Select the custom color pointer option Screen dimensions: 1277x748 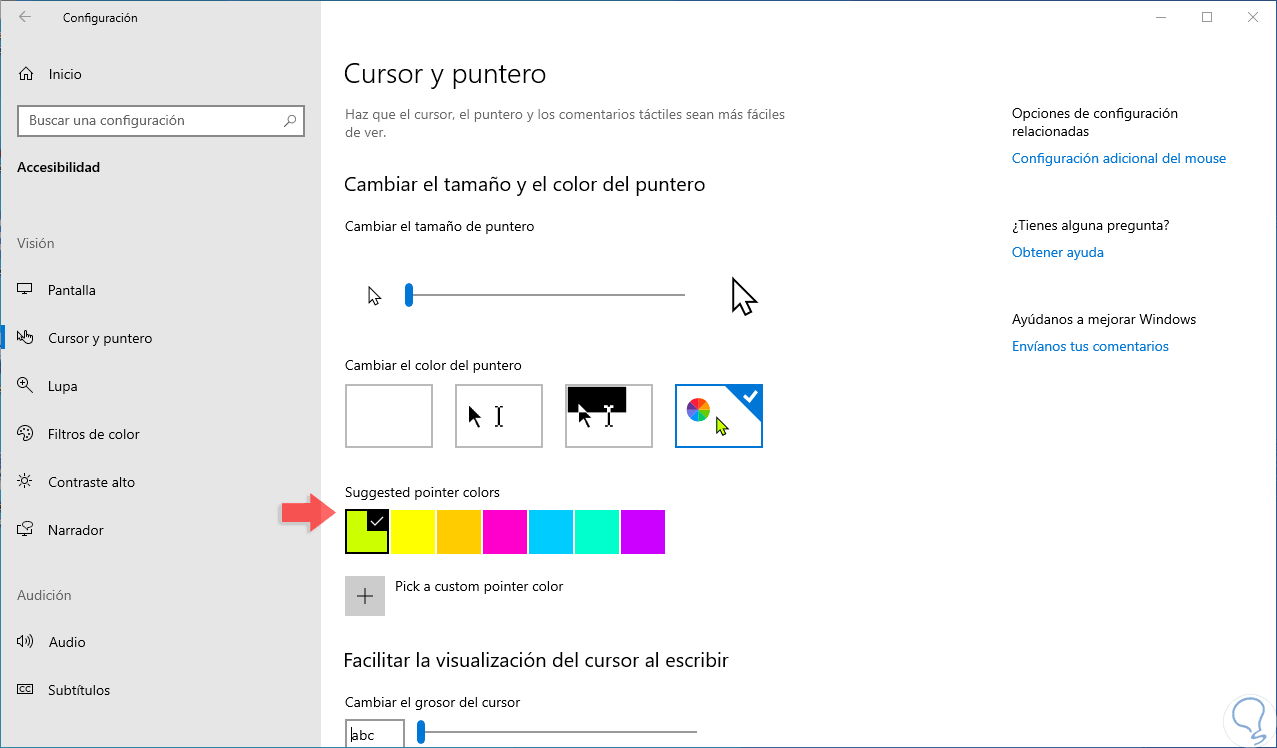pyautogui.click(x=719, y=416)
